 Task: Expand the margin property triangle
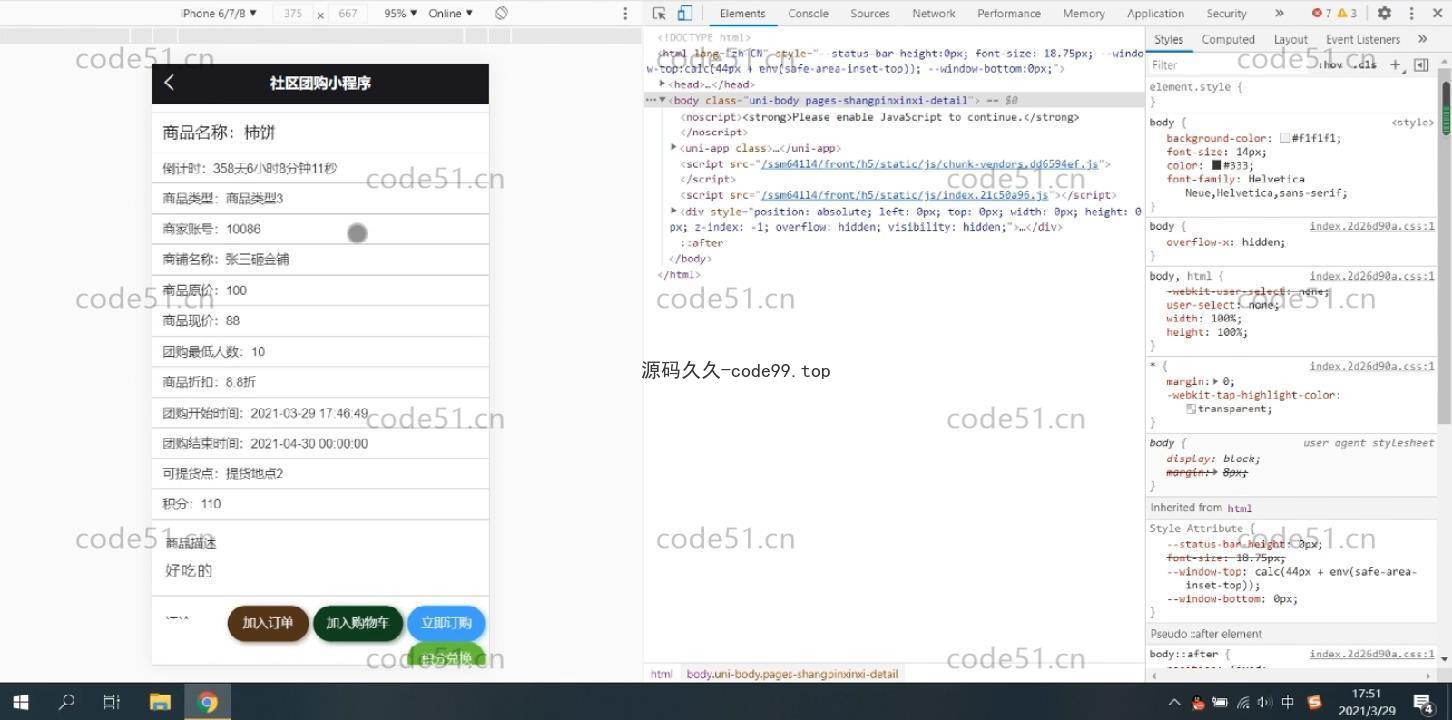tap(1216, 381)
